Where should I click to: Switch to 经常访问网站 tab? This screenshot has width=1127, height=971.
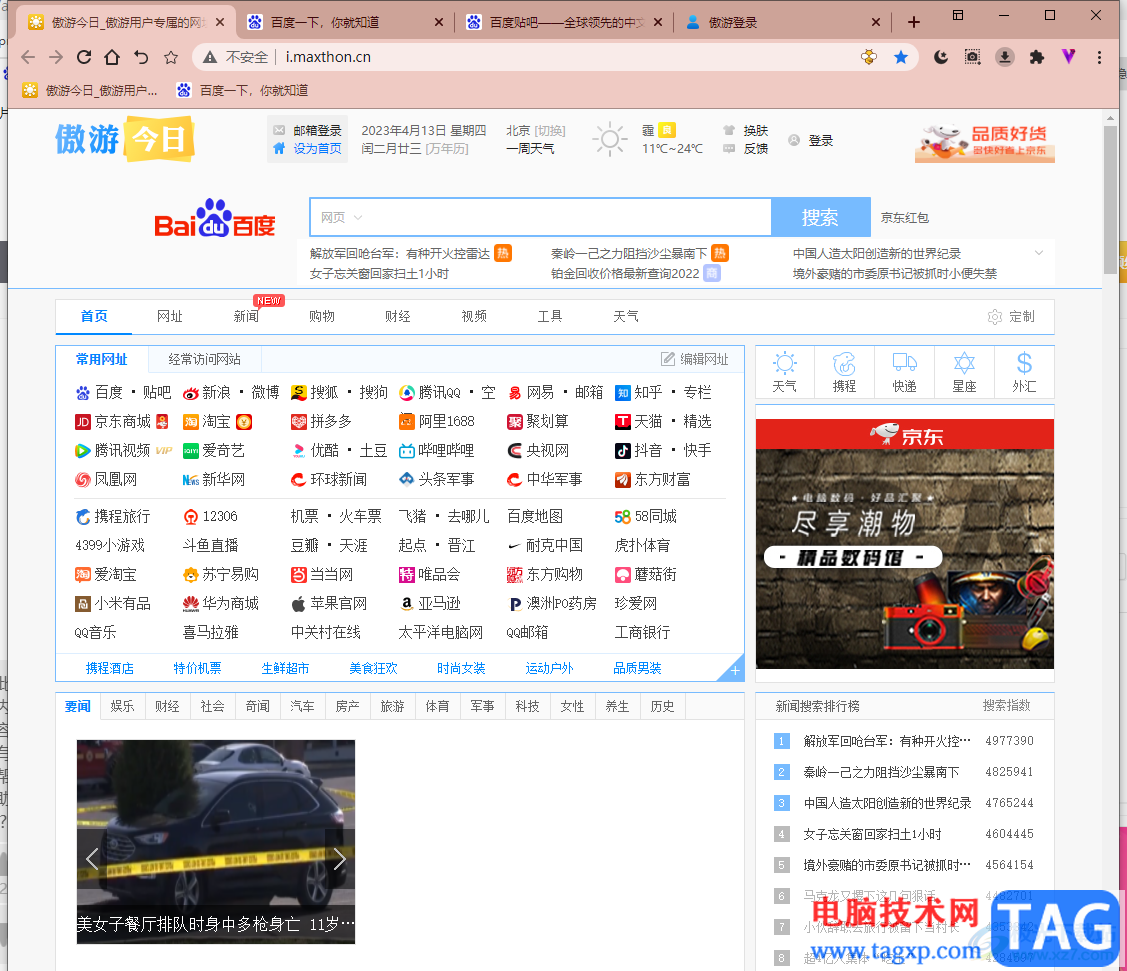pyautogui.click(x=204, y=359)
